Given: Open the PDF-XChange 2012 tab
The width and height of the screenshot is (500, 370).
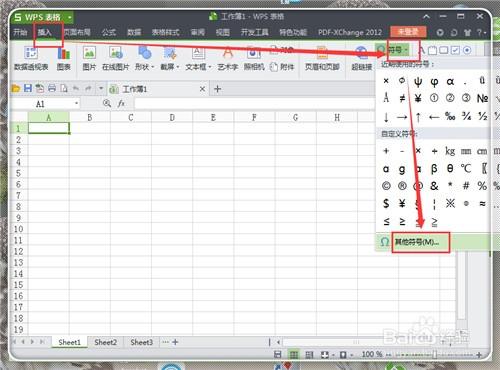Looking at the screenshot, I should click(x=350, y=32).
